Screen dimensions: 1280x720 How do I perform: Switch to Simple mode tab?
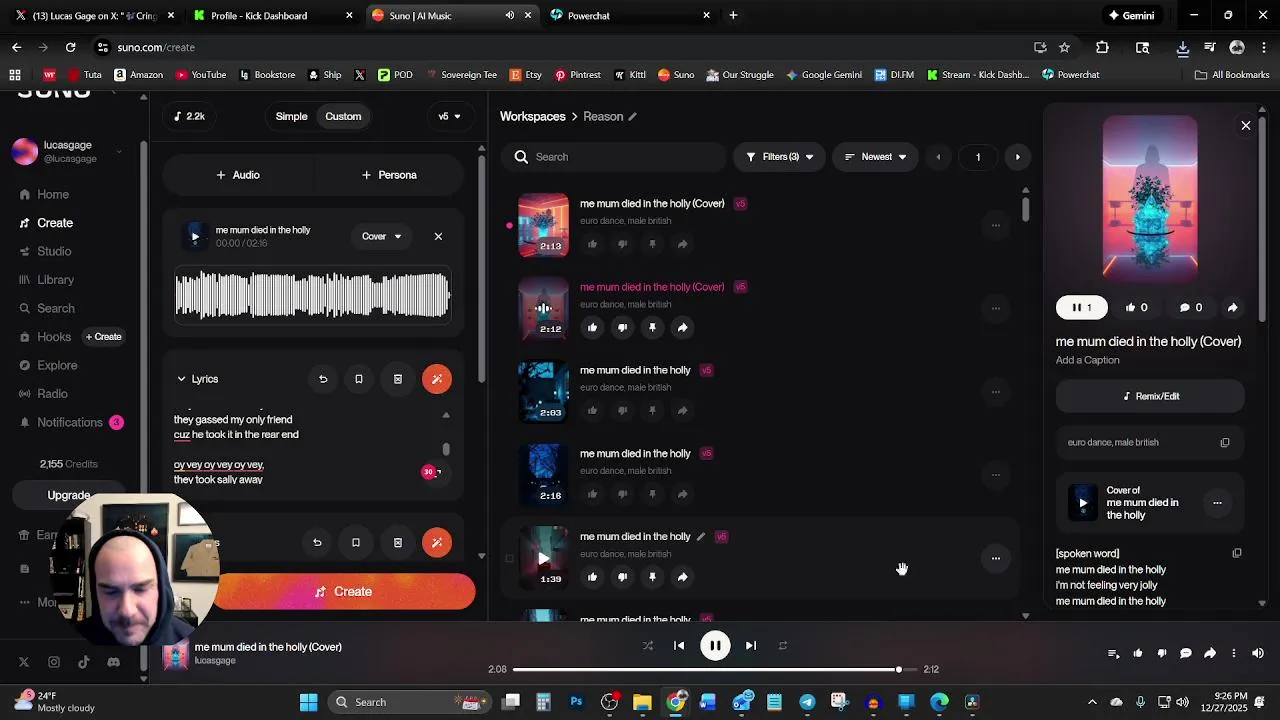tap(291, 116)
